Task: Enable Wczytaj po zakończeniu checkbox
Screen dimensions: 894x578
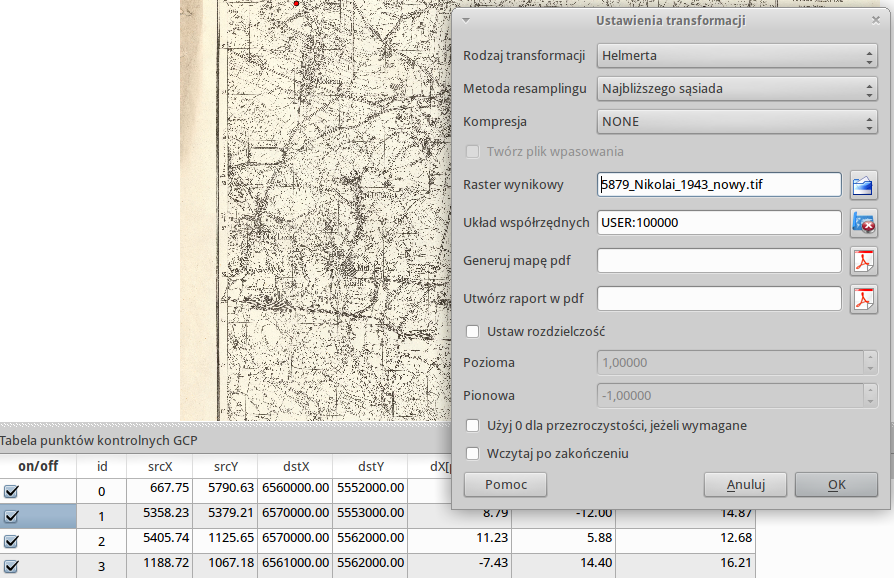Action: click(473, 454)
